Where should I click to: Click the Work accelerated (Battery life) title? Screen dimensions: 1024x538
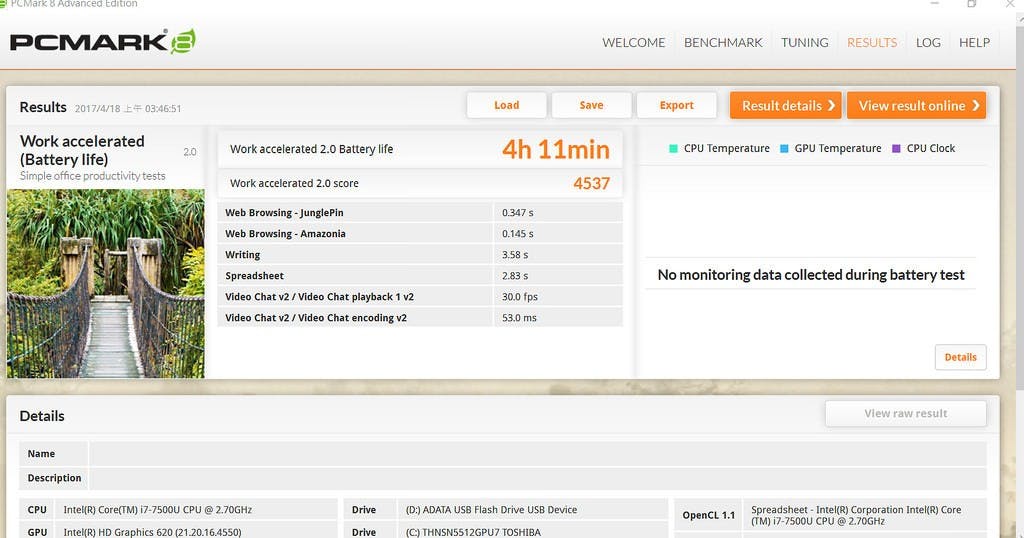coord(82,150)
